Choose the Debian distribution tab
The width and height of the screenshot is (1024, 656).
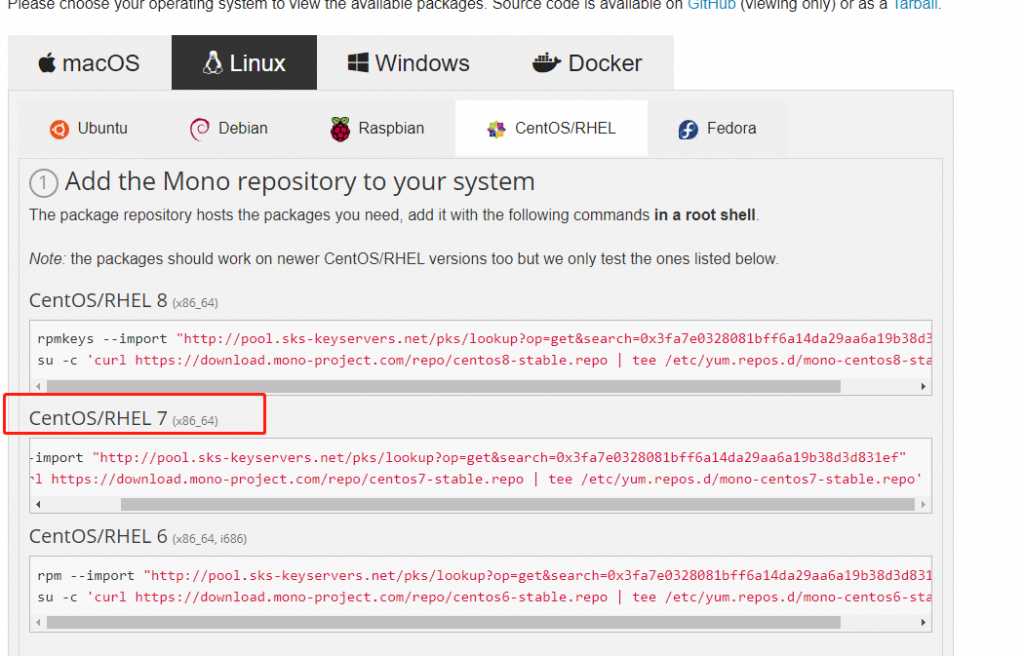[x=229, y=128]
